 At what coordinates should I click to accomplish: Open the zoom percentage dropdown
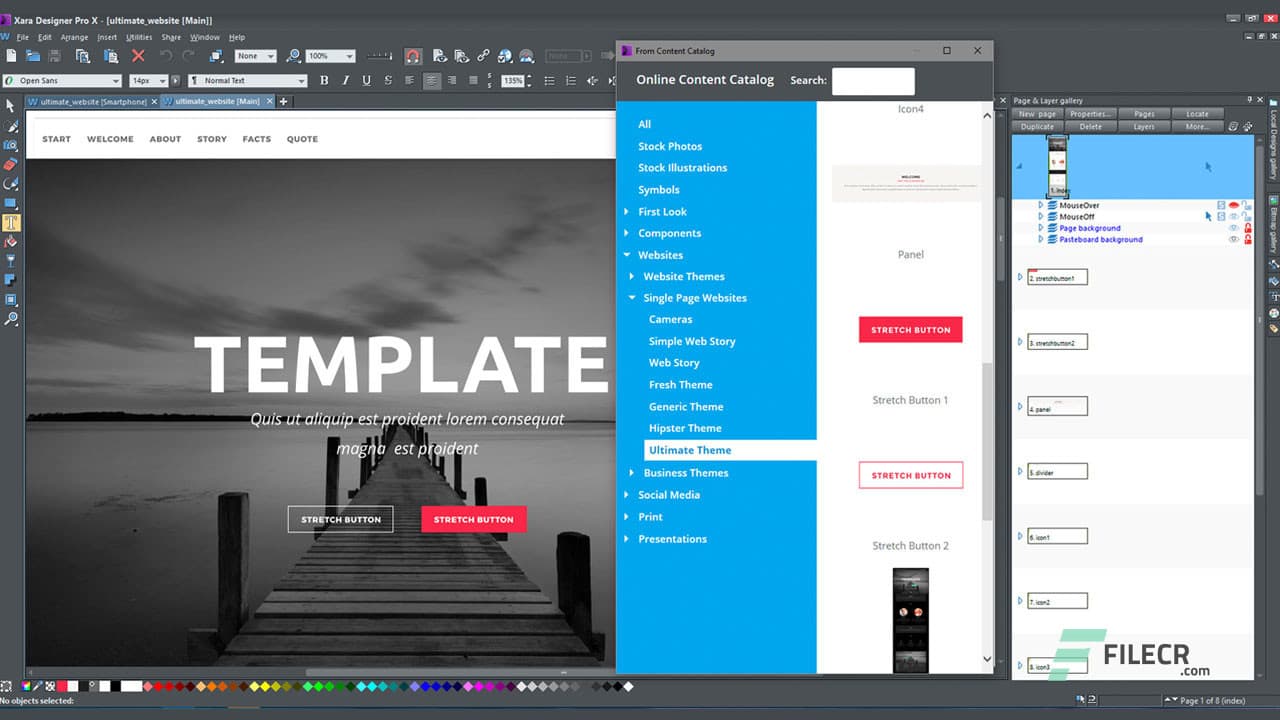pyautogui.click(x=350, y=56)
